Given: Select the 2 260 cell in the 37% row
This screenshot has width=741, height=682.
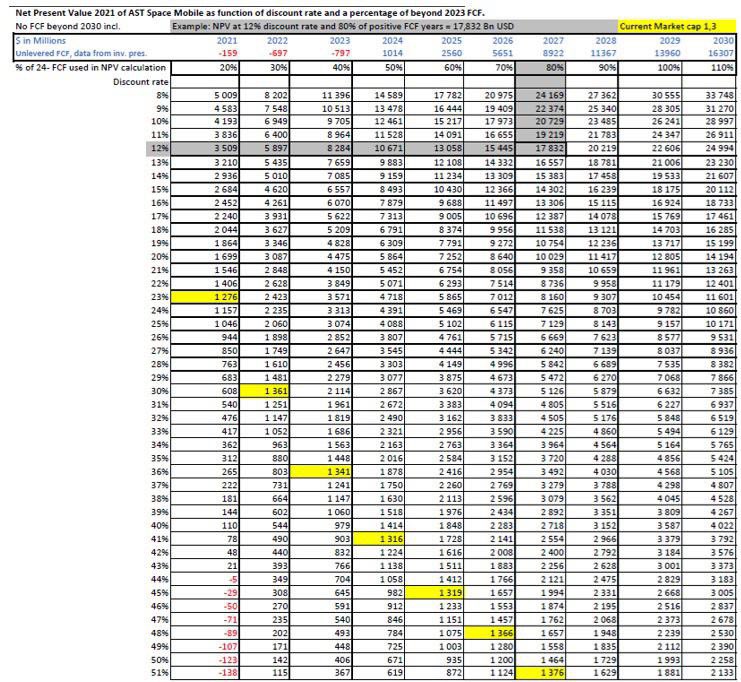Looking at the screenshot, I should click(x=434, y=485).
